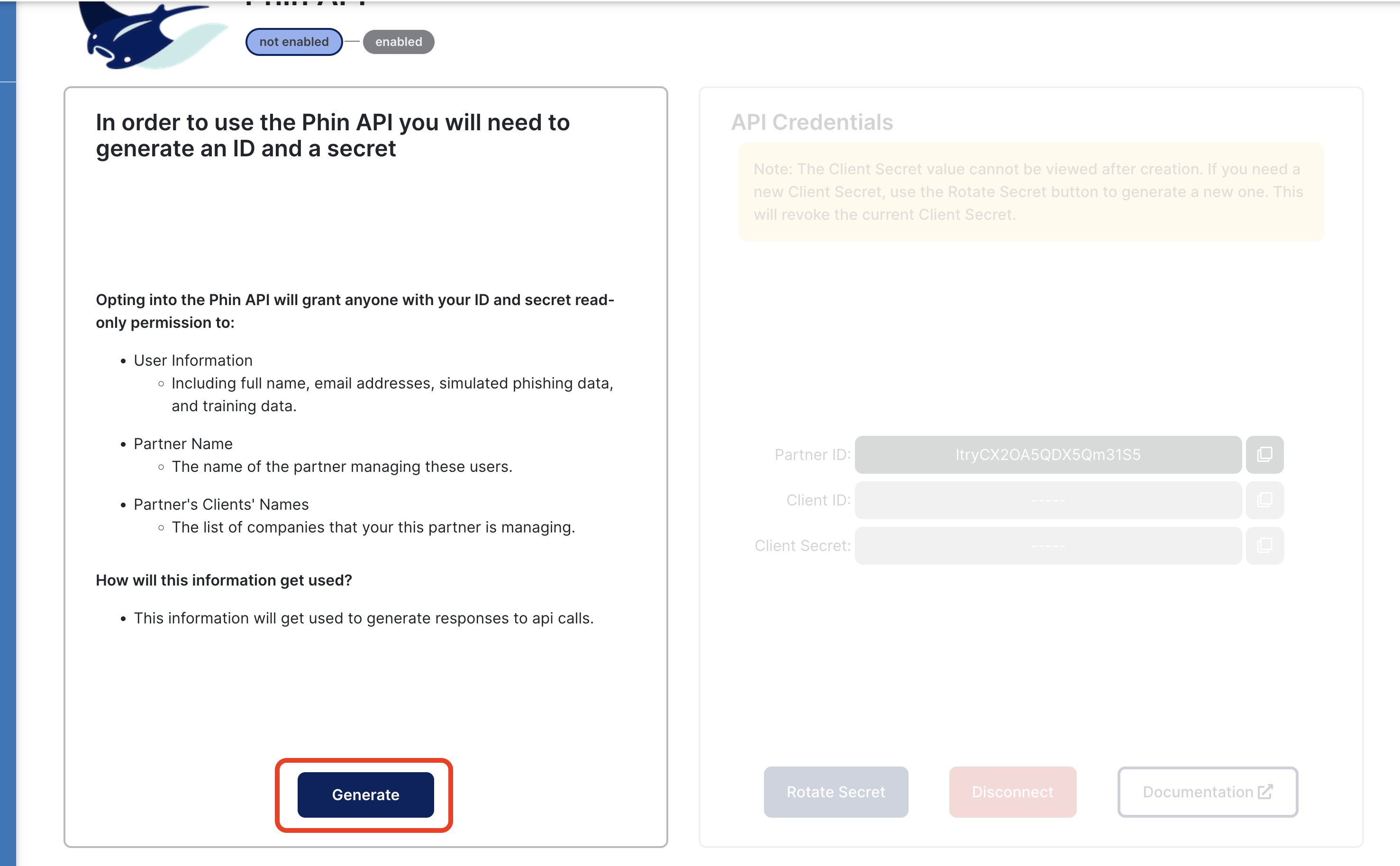Click the Client Secret field
Image resolution: width=1400 pixels, height=866 pixels.
click(x=1048, y=546)
